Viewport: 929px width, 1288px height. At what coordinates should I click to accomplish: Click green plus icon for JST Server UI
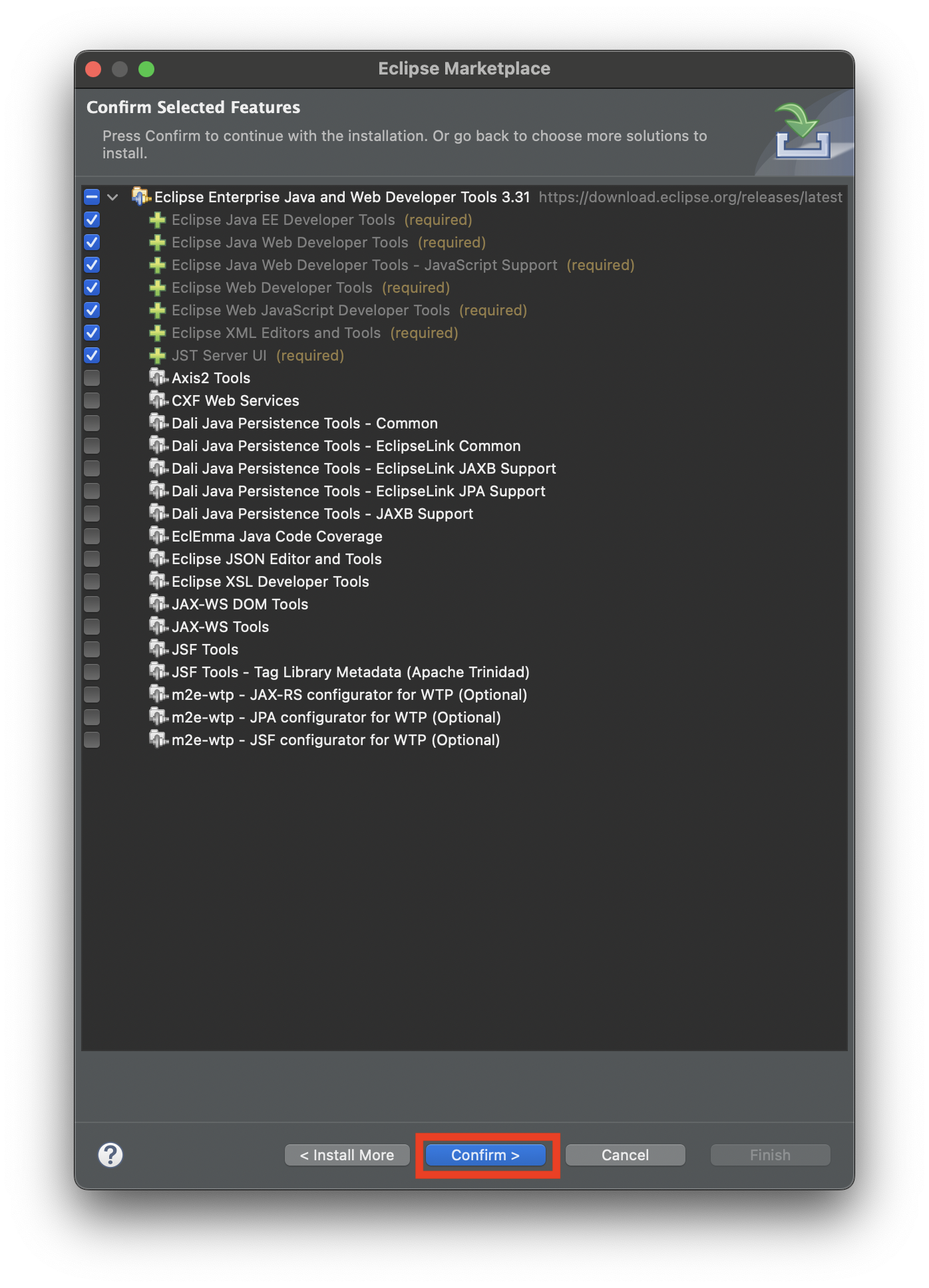click(158, 355)
